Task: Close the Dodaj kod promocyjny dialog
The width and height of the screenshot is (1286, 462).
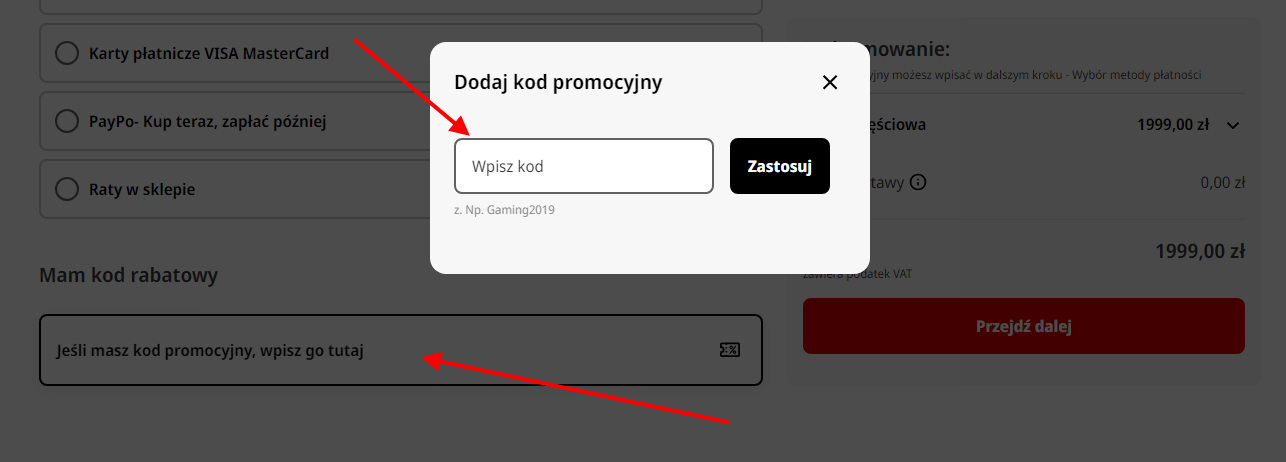Action: (829, 82)
